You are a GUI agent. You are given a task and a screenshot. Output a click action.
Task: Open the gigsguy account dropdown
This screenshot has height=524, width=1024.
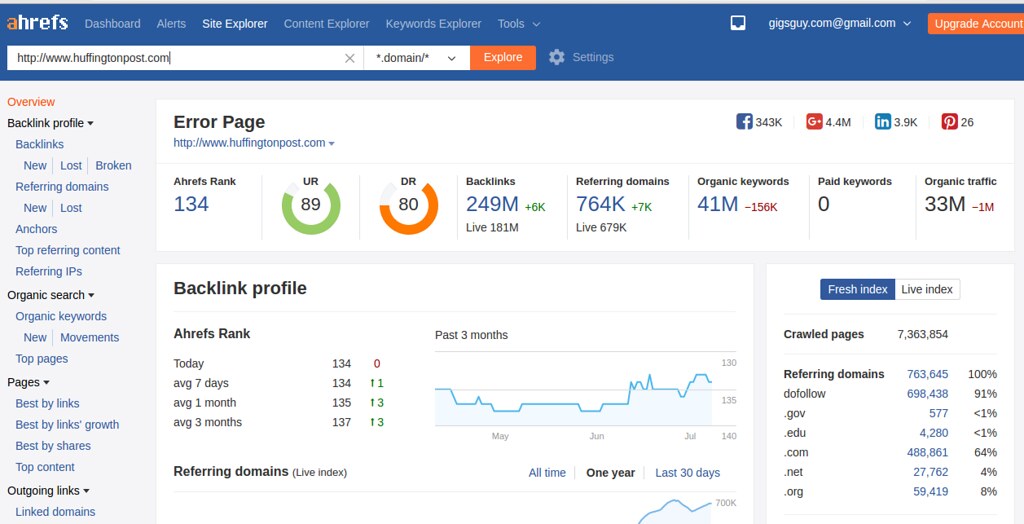(840, 23)
